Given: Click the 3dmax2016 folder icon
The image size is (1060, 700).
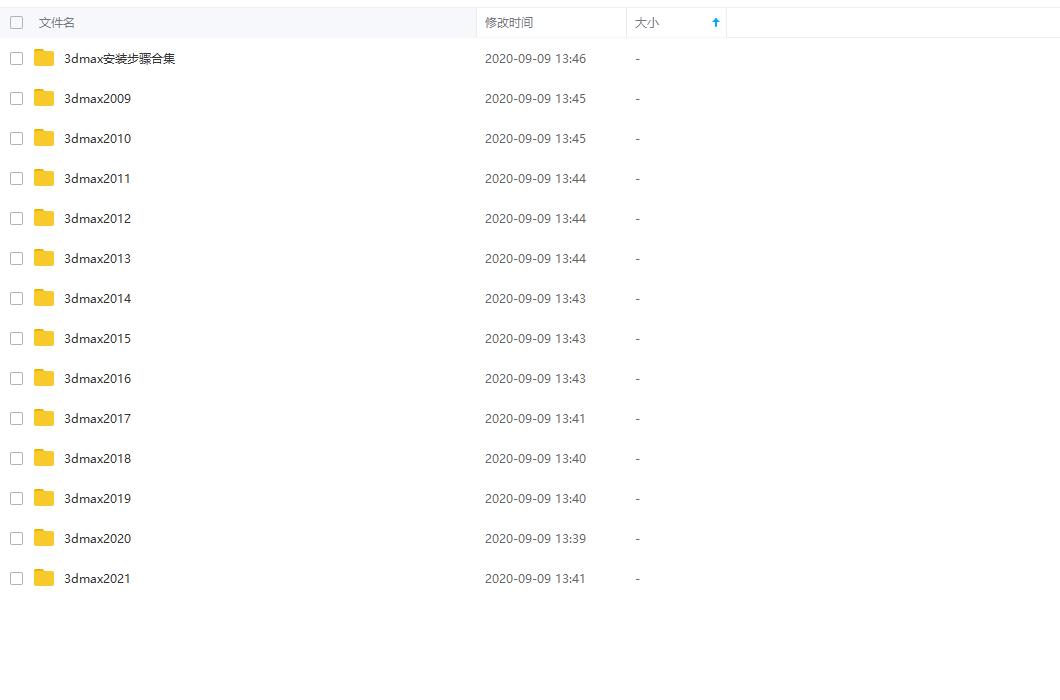Looking at the screenshot, I should click(x=44, y=377).
